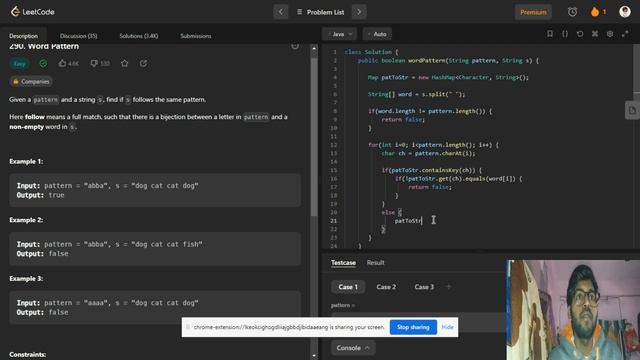The height and width of the screenshot is (360, 640).
Task: Expand the Console panel
Action: (353, 348)
